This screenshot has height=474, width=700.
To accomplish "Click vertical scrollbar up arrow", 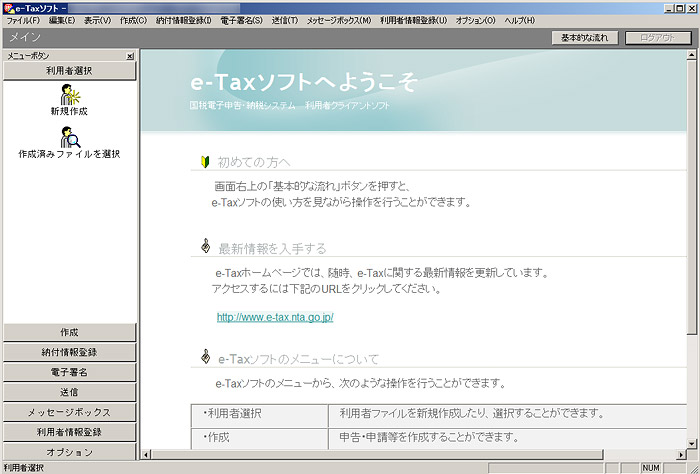I will [x=692, y=55].
